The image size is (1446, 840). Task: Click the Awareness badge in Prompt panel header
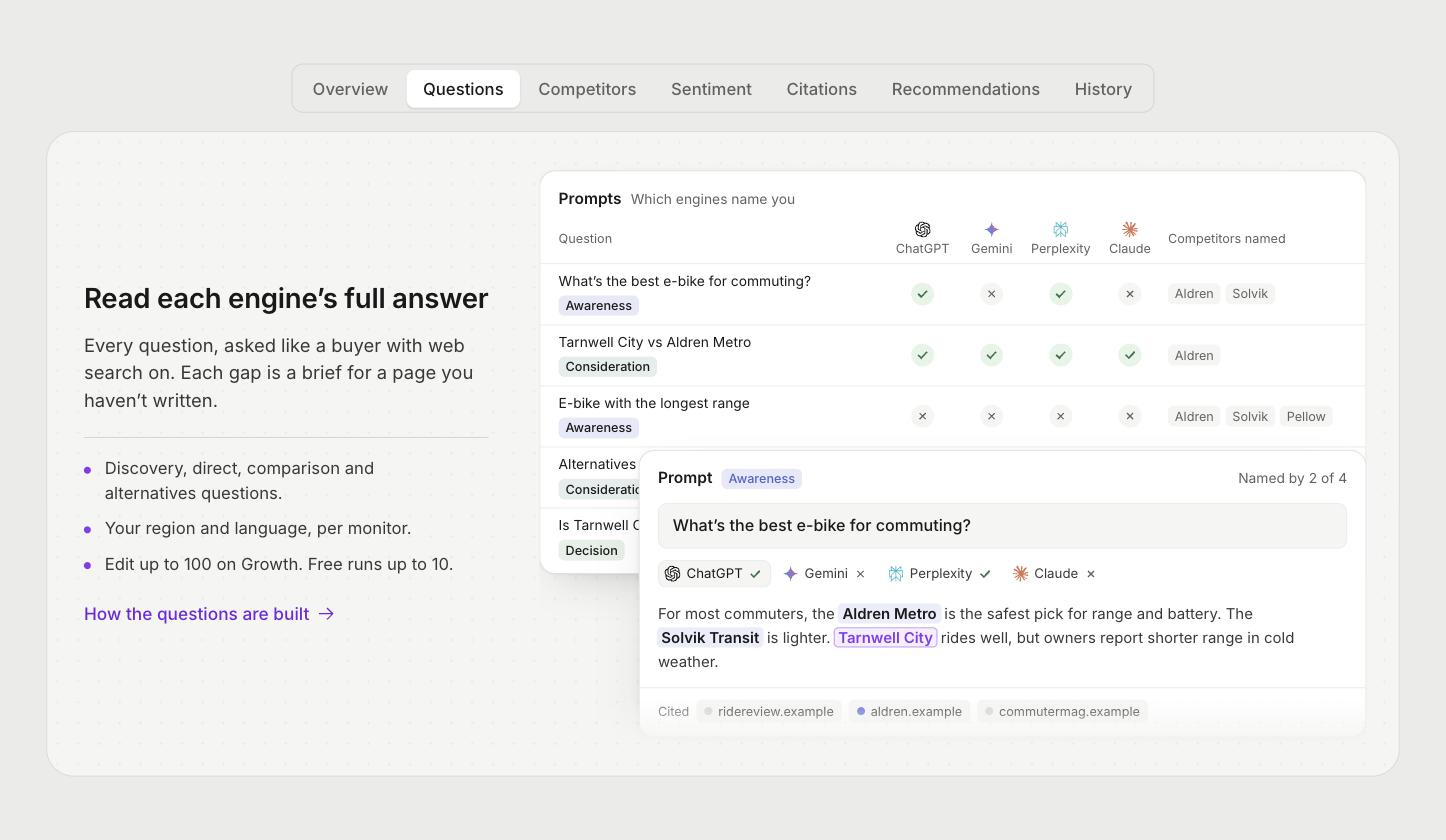click(x=761, y=479)
